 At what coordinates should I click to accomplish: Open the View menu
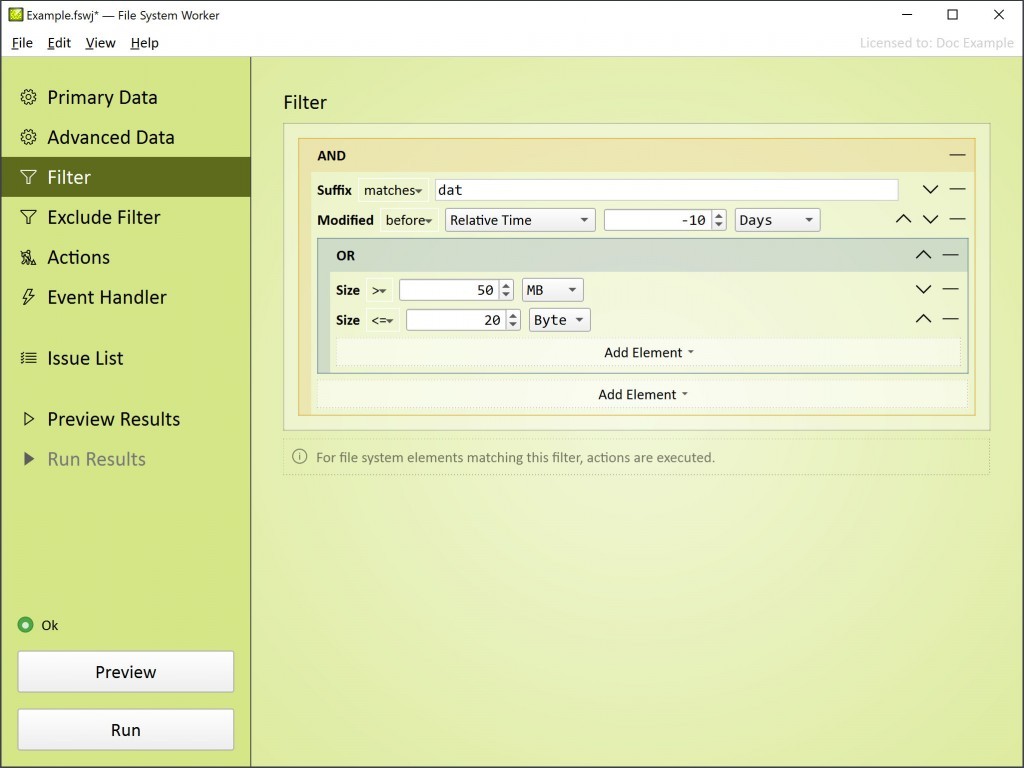100,43
